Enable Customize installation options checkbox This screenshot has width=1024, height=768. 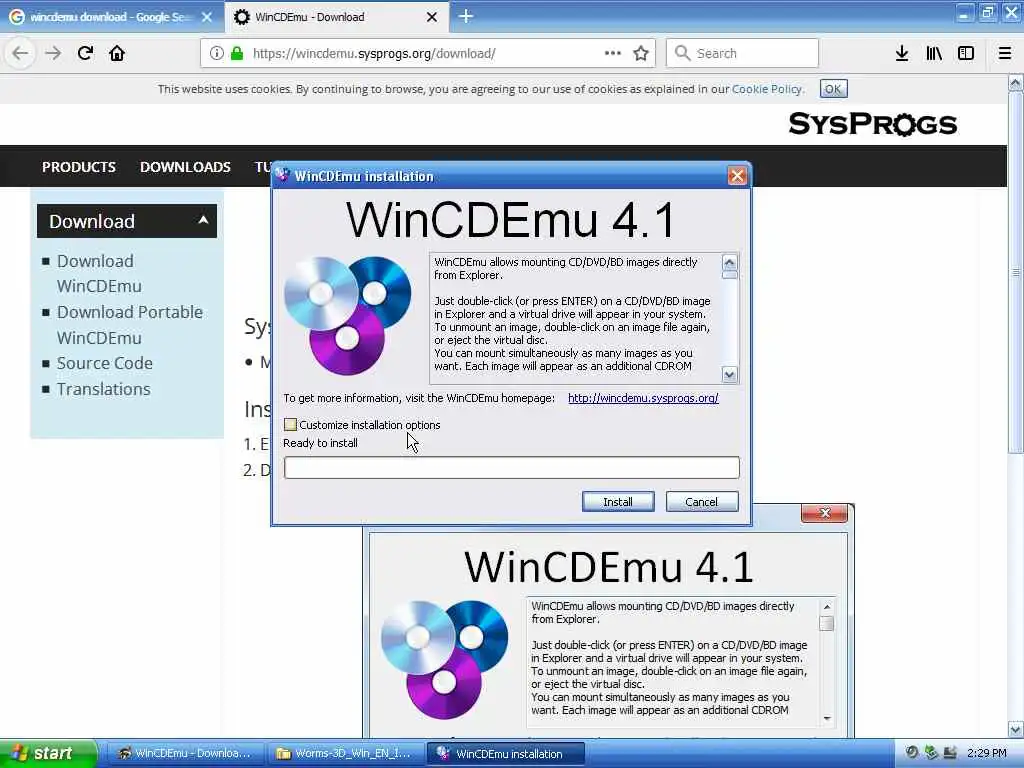pos(291,425)
